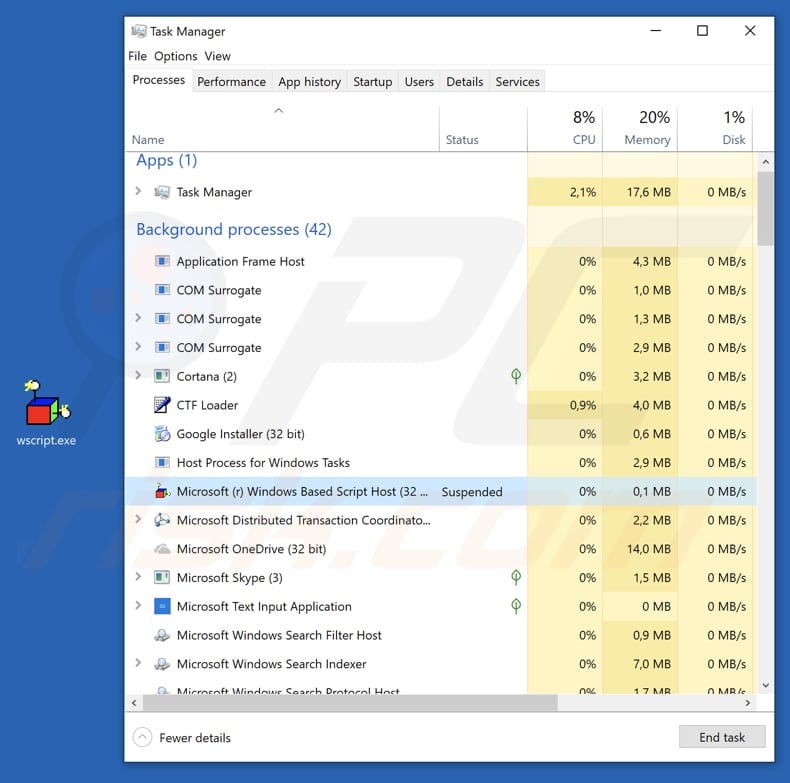Click the Suspended status text

(472, 492)
